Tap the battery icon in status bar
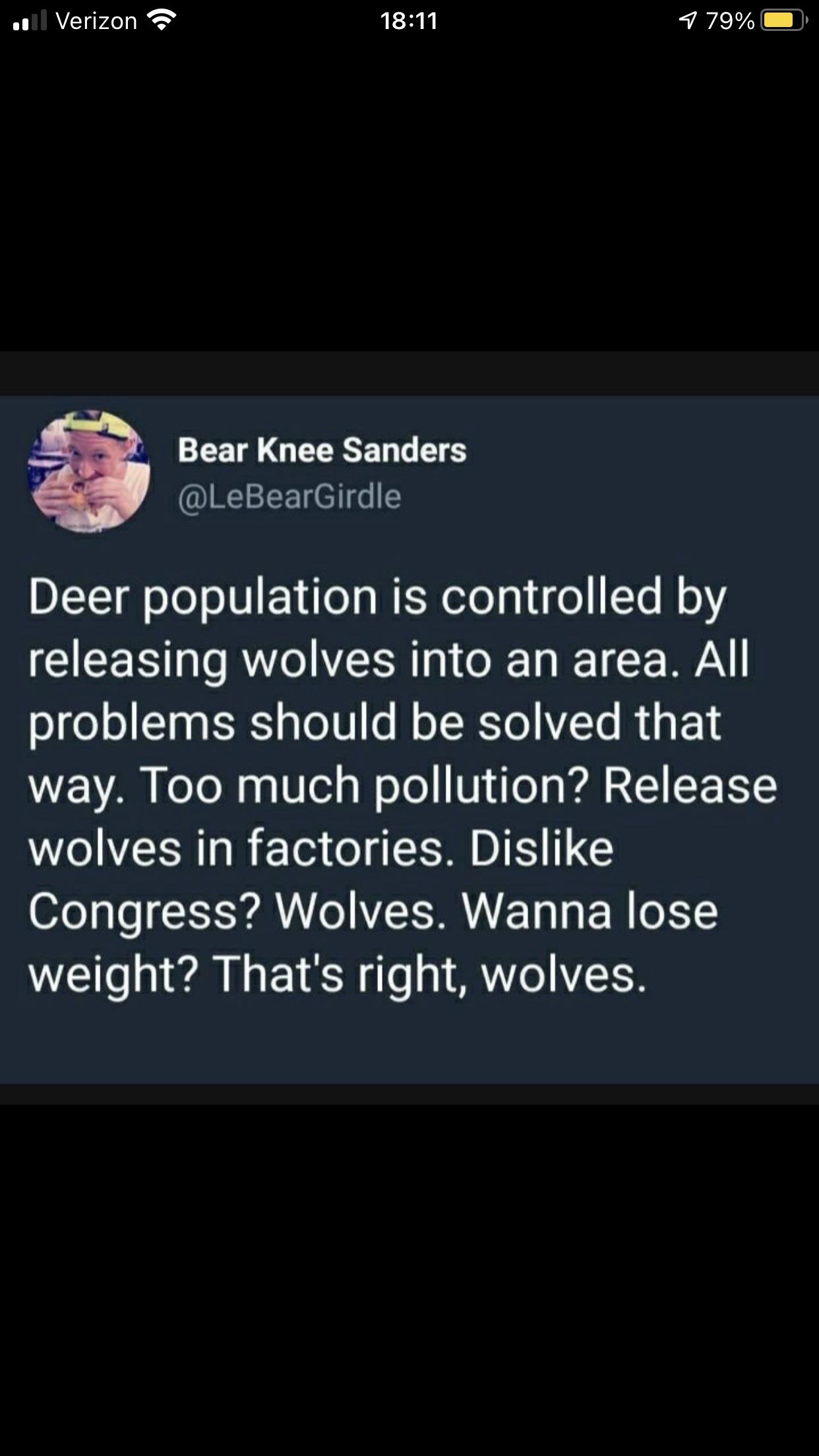819x1456 pixels. tap(784, 21)
